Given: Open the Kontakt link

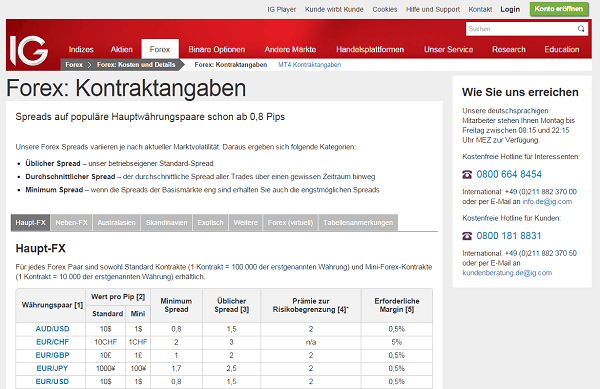Looking at the screenshot, I should tap(480, 9).
